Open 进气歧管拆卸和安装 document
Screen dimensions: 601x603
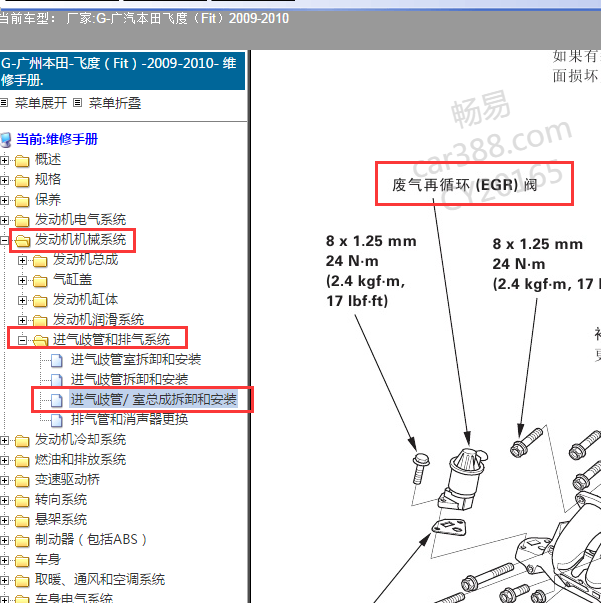tap(129, 380)
